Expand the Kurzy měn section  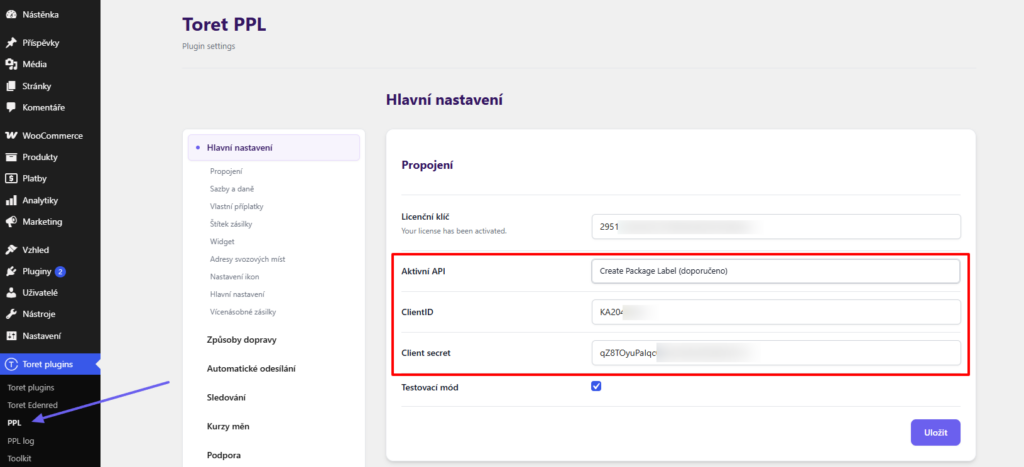point(228,426)
